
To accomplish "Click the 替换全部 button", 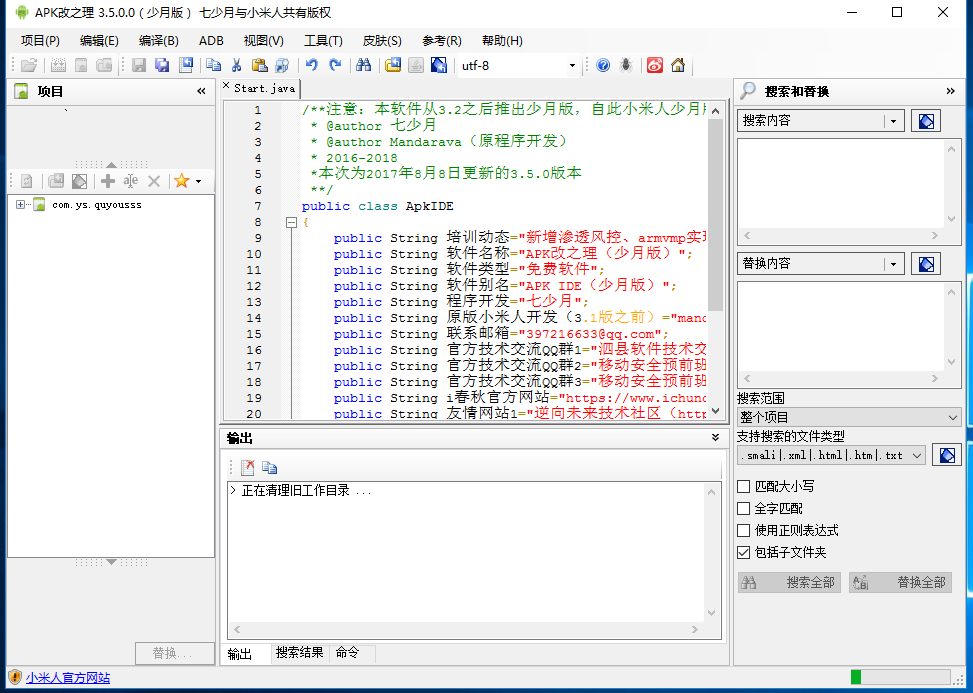I will 900,583.
